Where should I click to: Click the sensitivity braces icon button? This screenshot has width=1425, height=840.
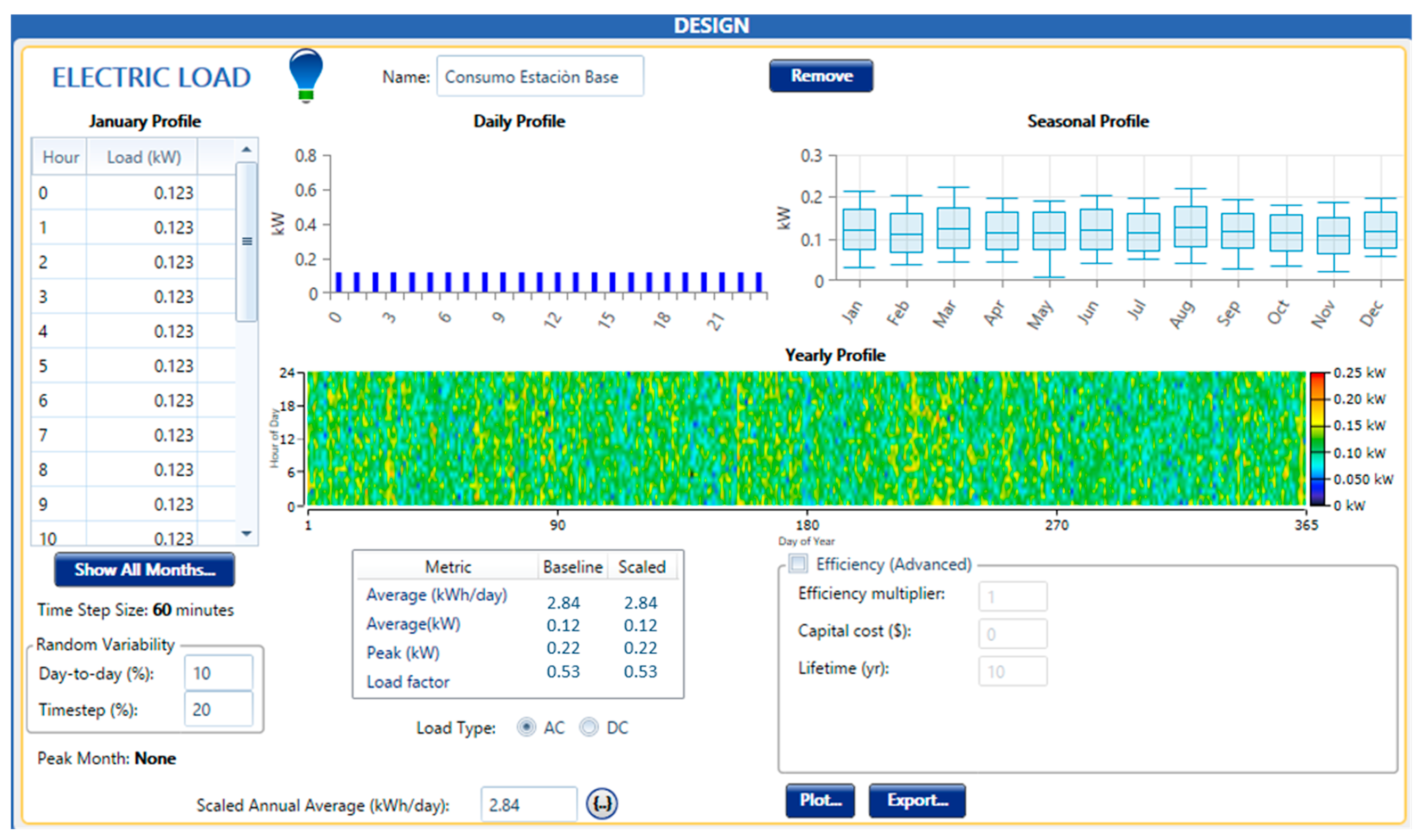[601, 804]
